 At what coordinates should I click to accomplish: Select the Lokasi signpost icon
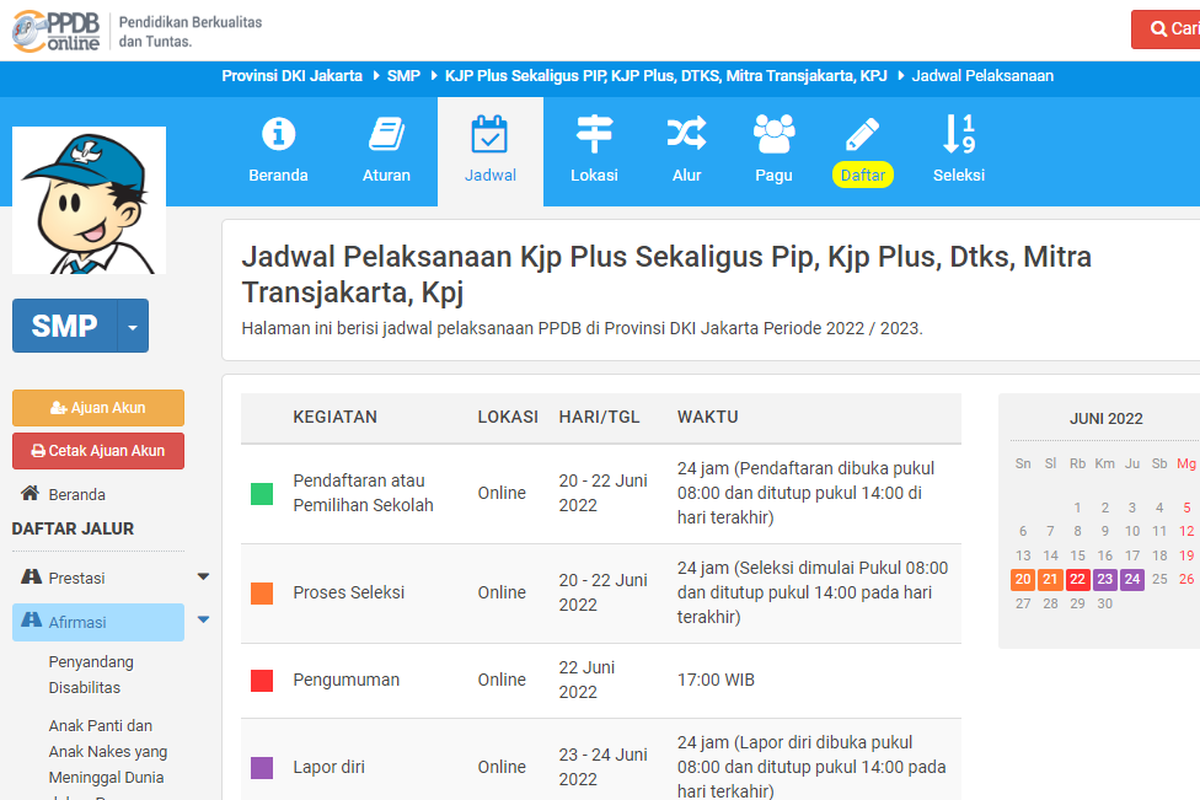coord(594,134)
